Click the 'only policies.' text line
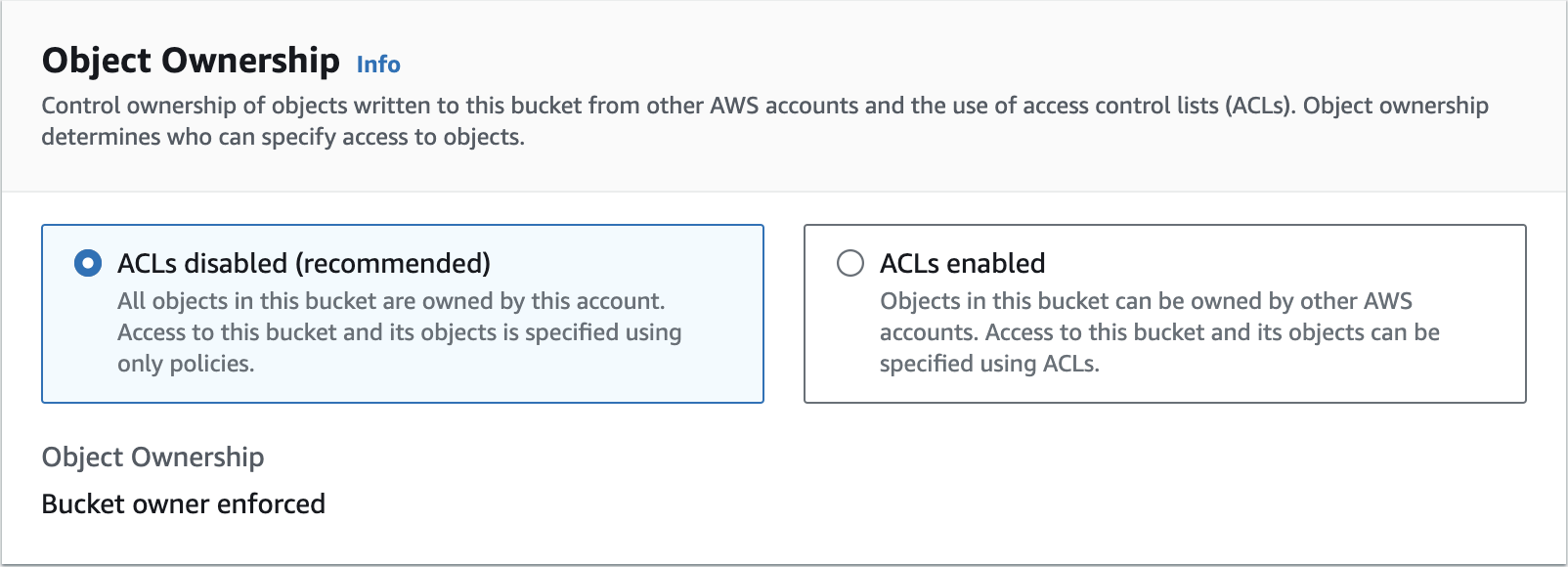Image resolution: width=1568 pixels, height=567 pixels. tap(186, 364)
